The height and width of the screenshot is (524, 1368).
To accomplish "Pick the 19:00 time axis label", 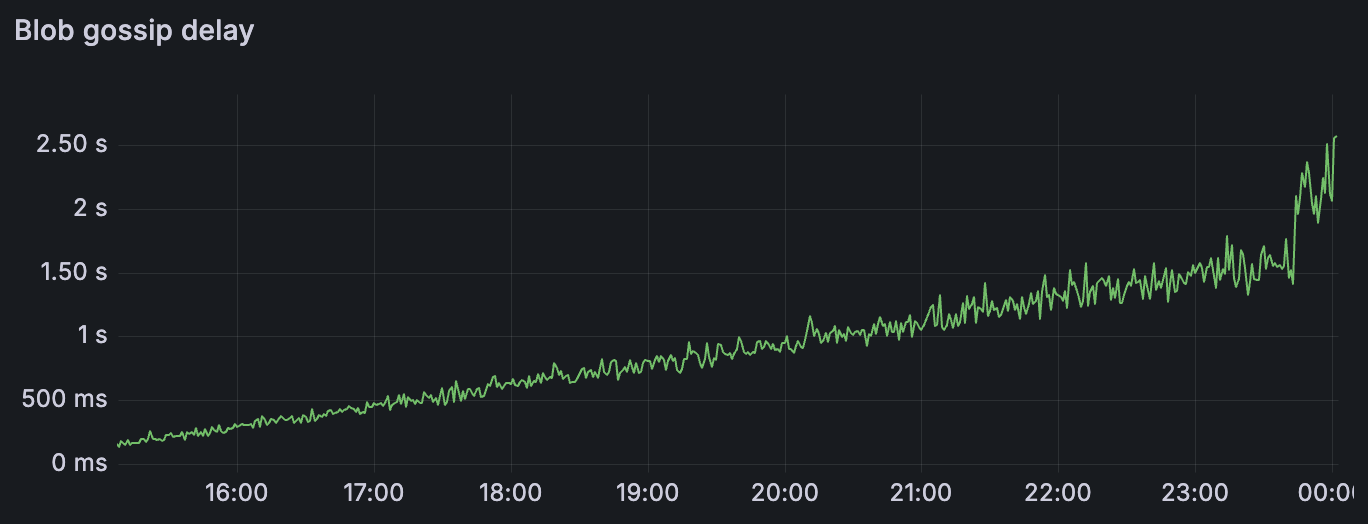I will [647, 493].
